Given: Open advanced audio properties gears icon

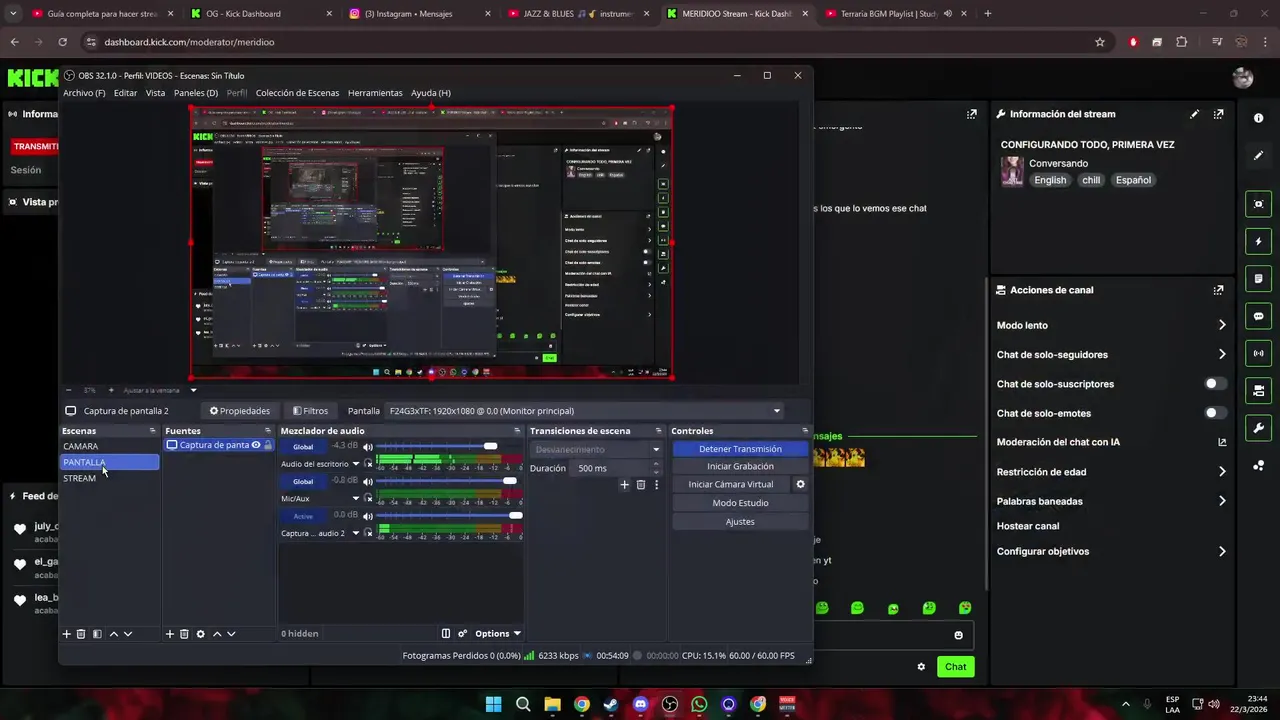Looking at the screenshot, I should coord(462,634).
